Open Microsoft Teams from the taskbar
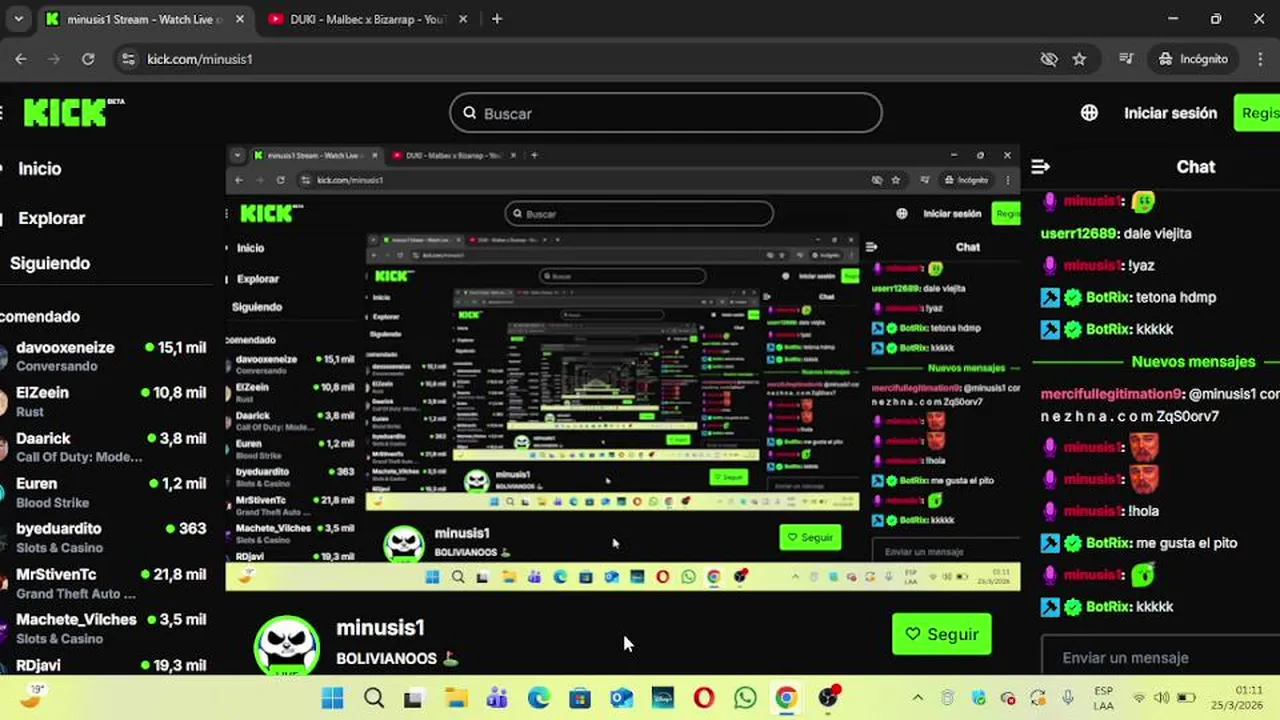Screen dimensions: 1280x720 [497, 698]
